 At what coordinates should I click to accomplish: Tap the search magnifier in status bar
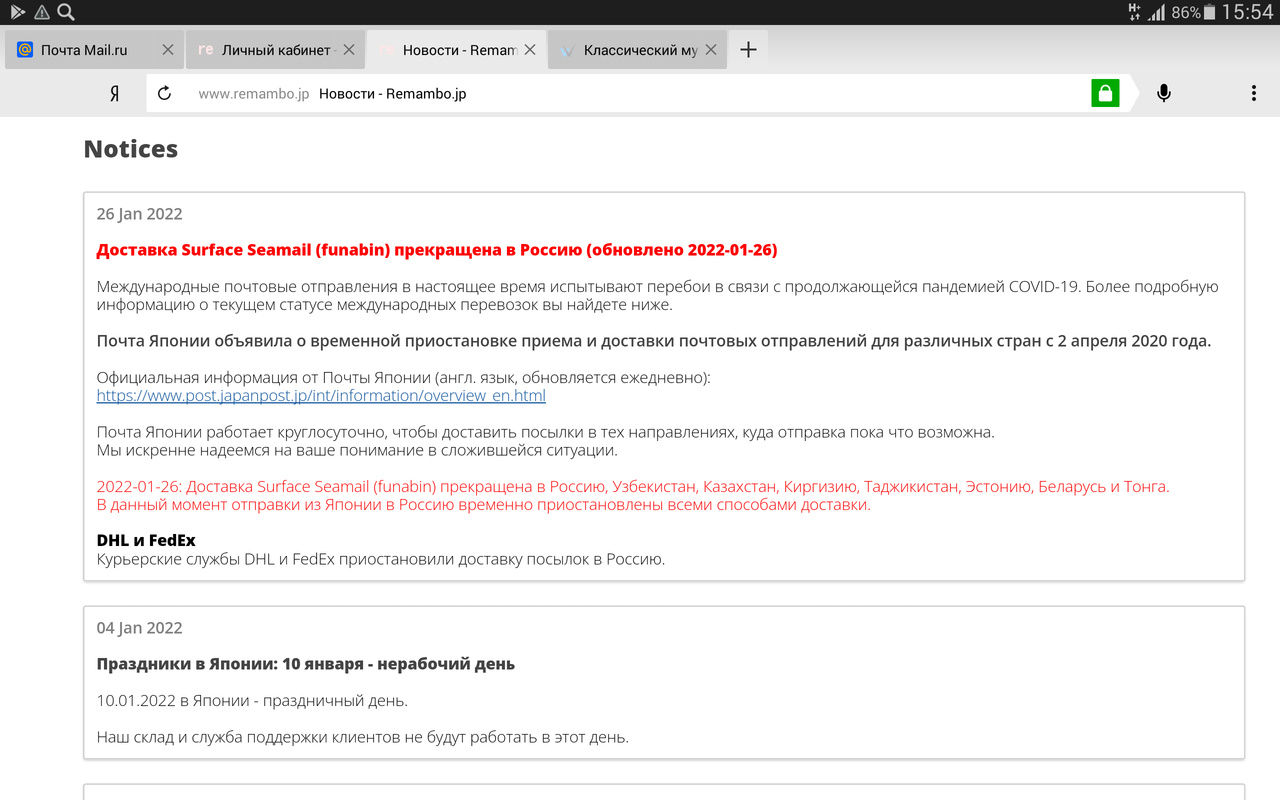[x=66, y=12]
